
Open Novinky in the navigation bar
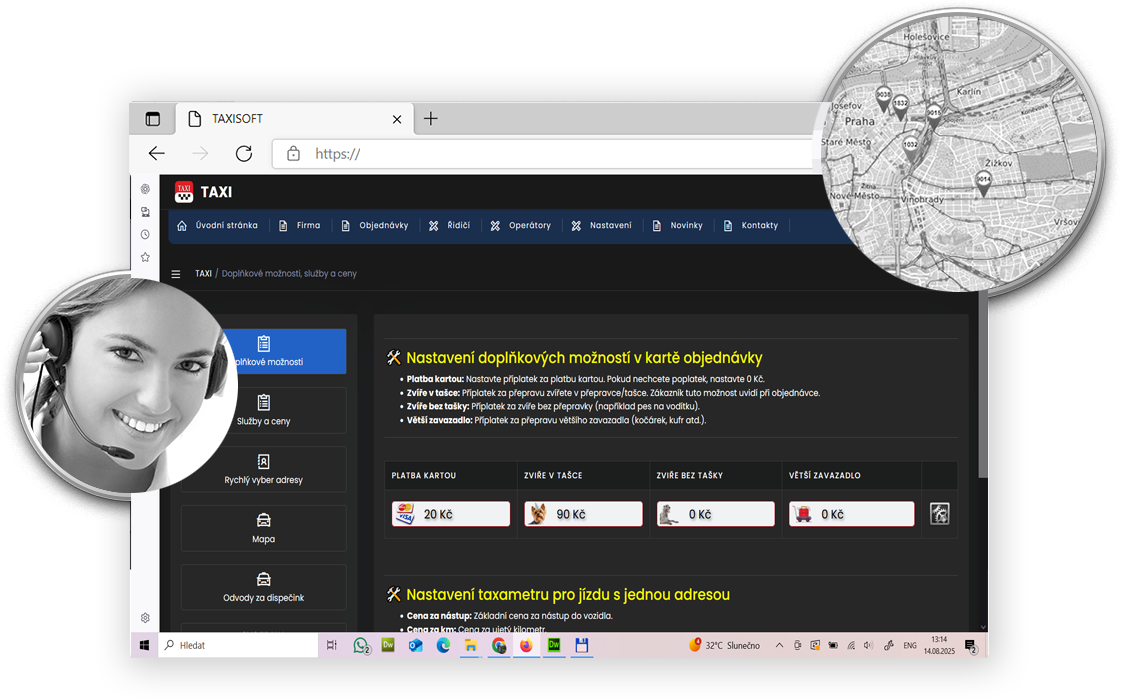pos(678,225)
